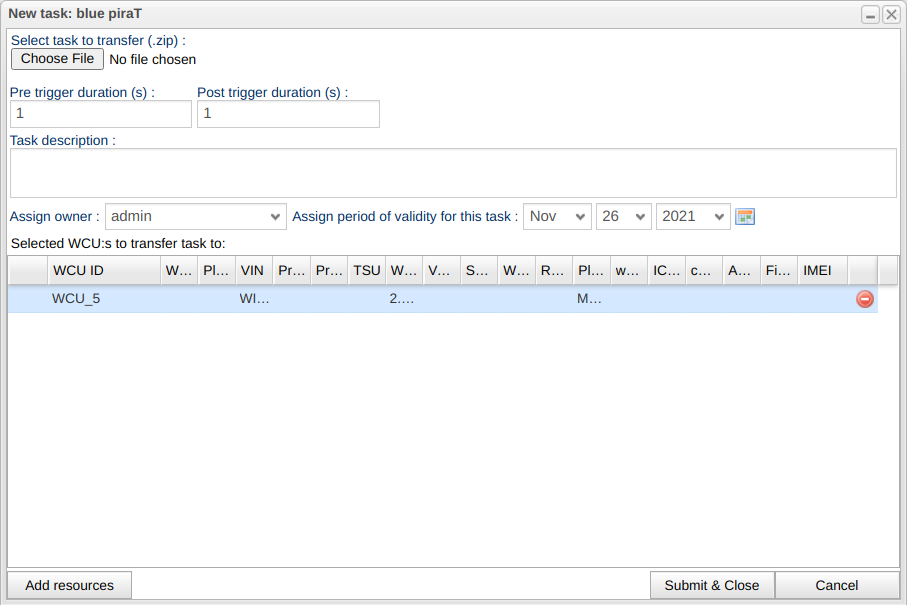Open the year dropdown showing 2021
The width and height of the screenshot is (907, 605).
(693, 216)
